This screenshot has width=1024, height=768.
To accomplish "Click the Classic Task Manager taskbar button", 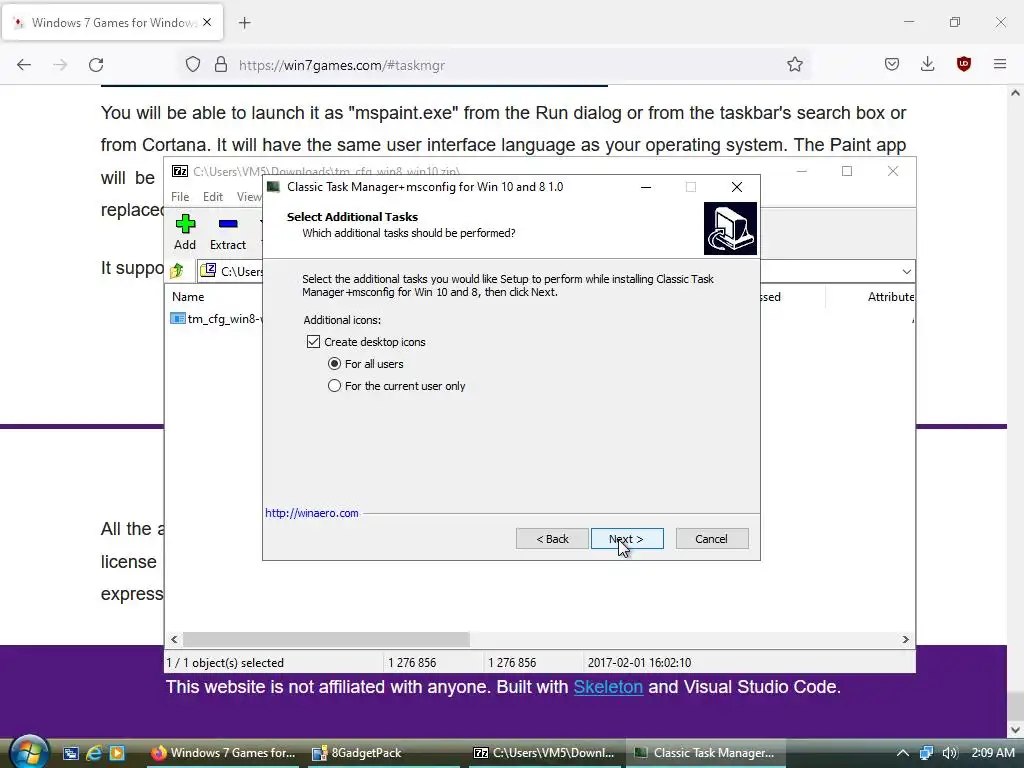I will [707, 753].
